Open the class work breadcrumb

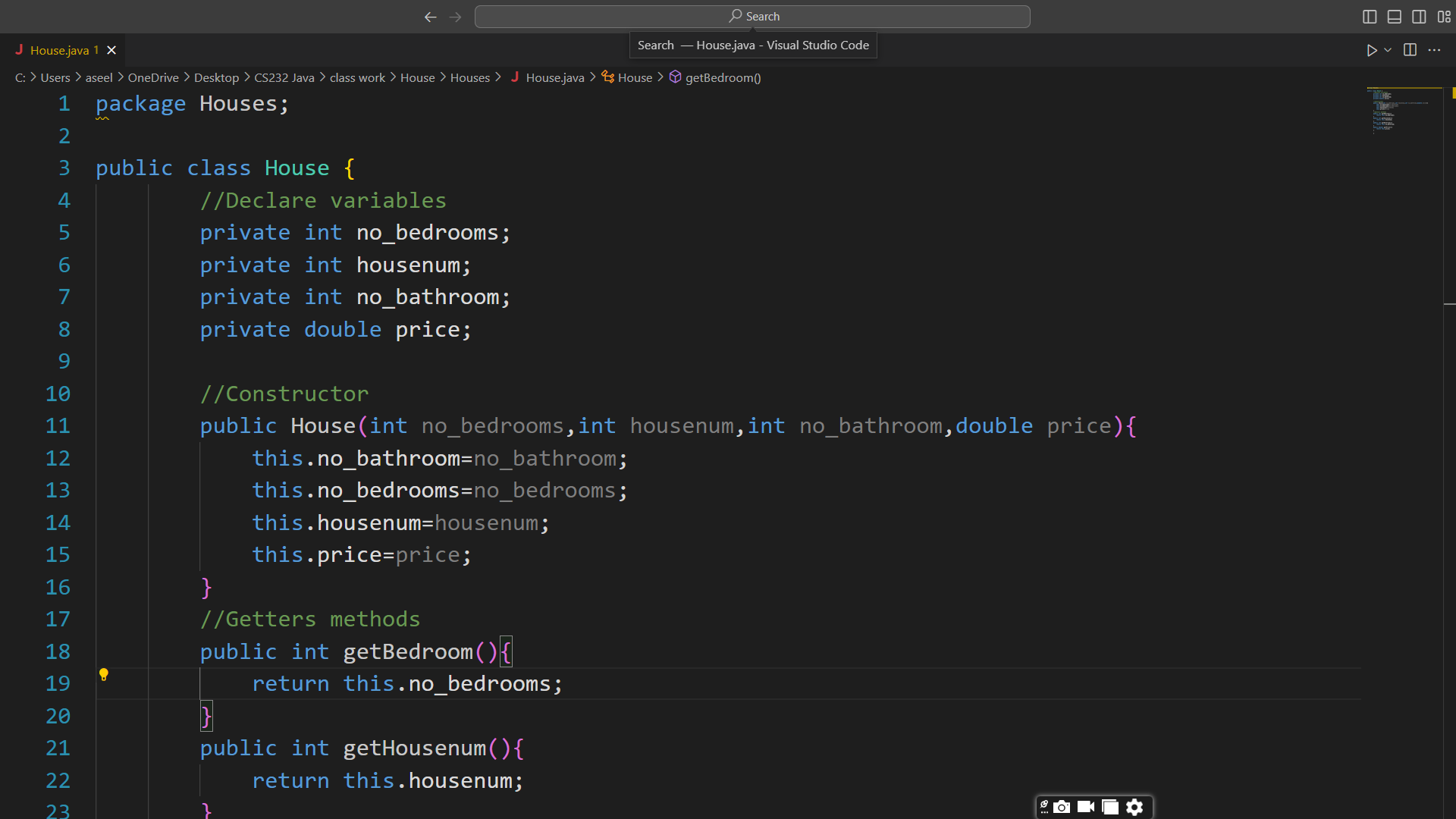tap(357, 77)
